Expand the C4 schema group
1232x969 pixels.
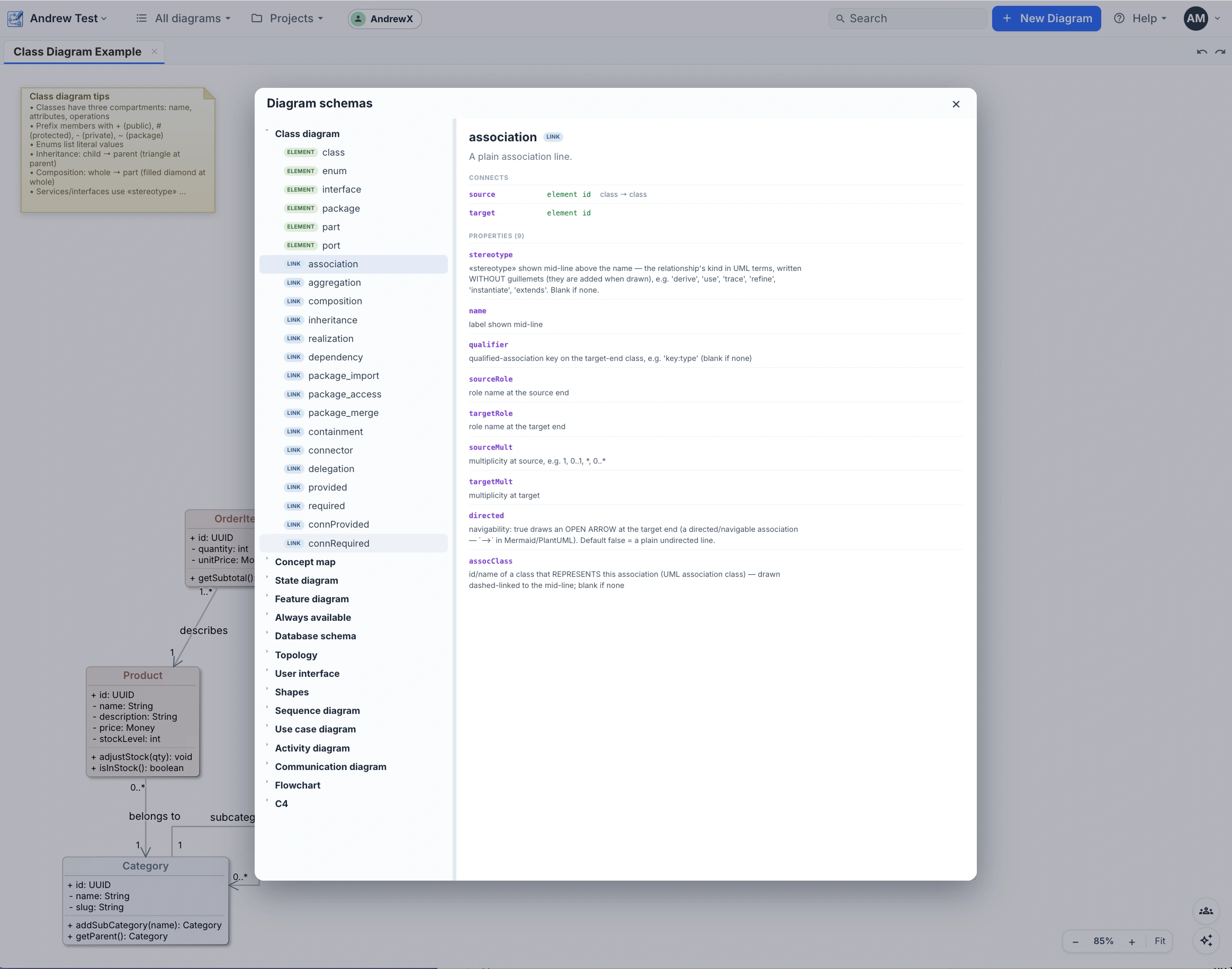[x=281, y=804]
